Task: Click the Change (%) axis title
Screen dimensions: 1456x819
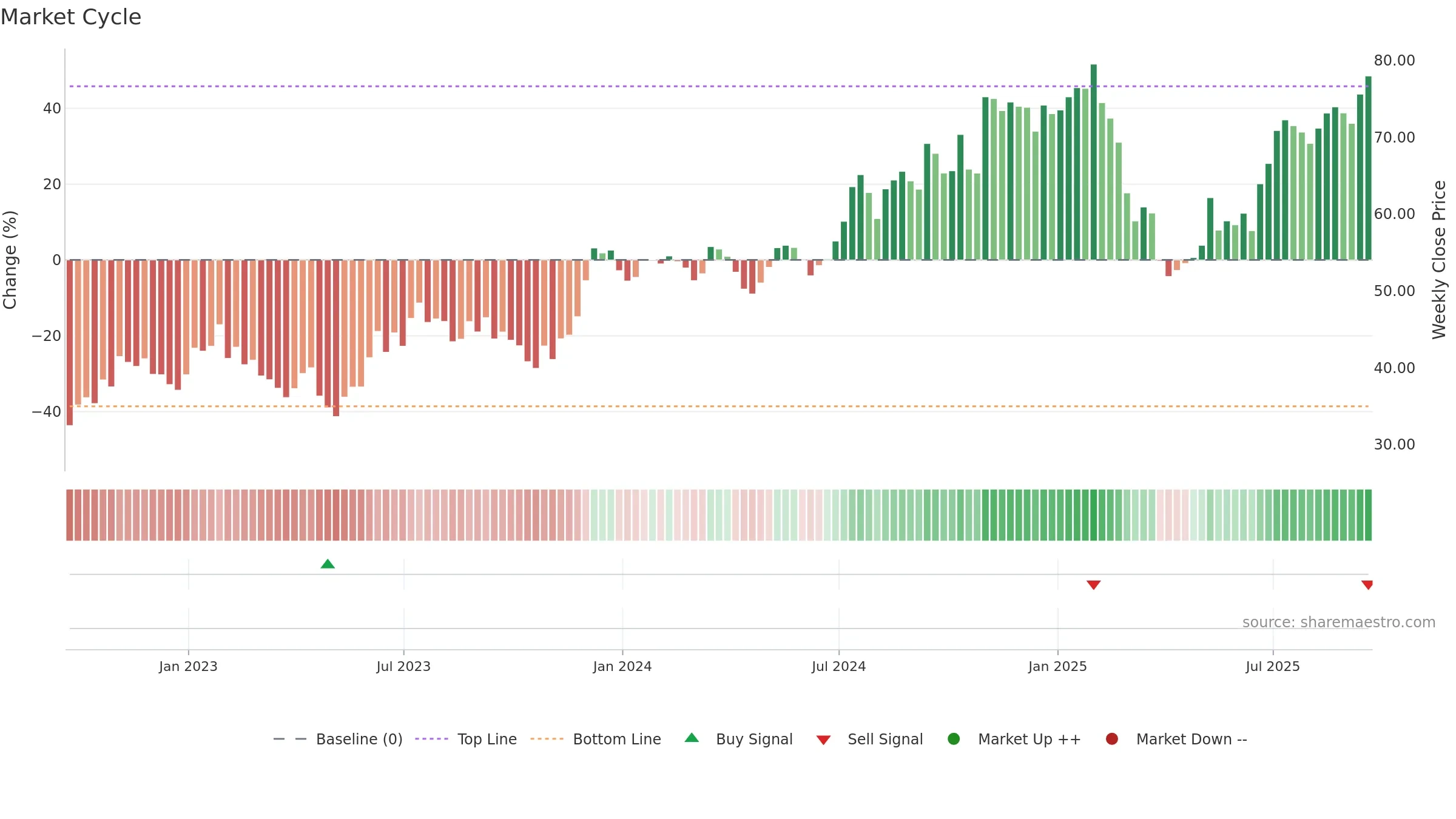Action: [10, 260]
